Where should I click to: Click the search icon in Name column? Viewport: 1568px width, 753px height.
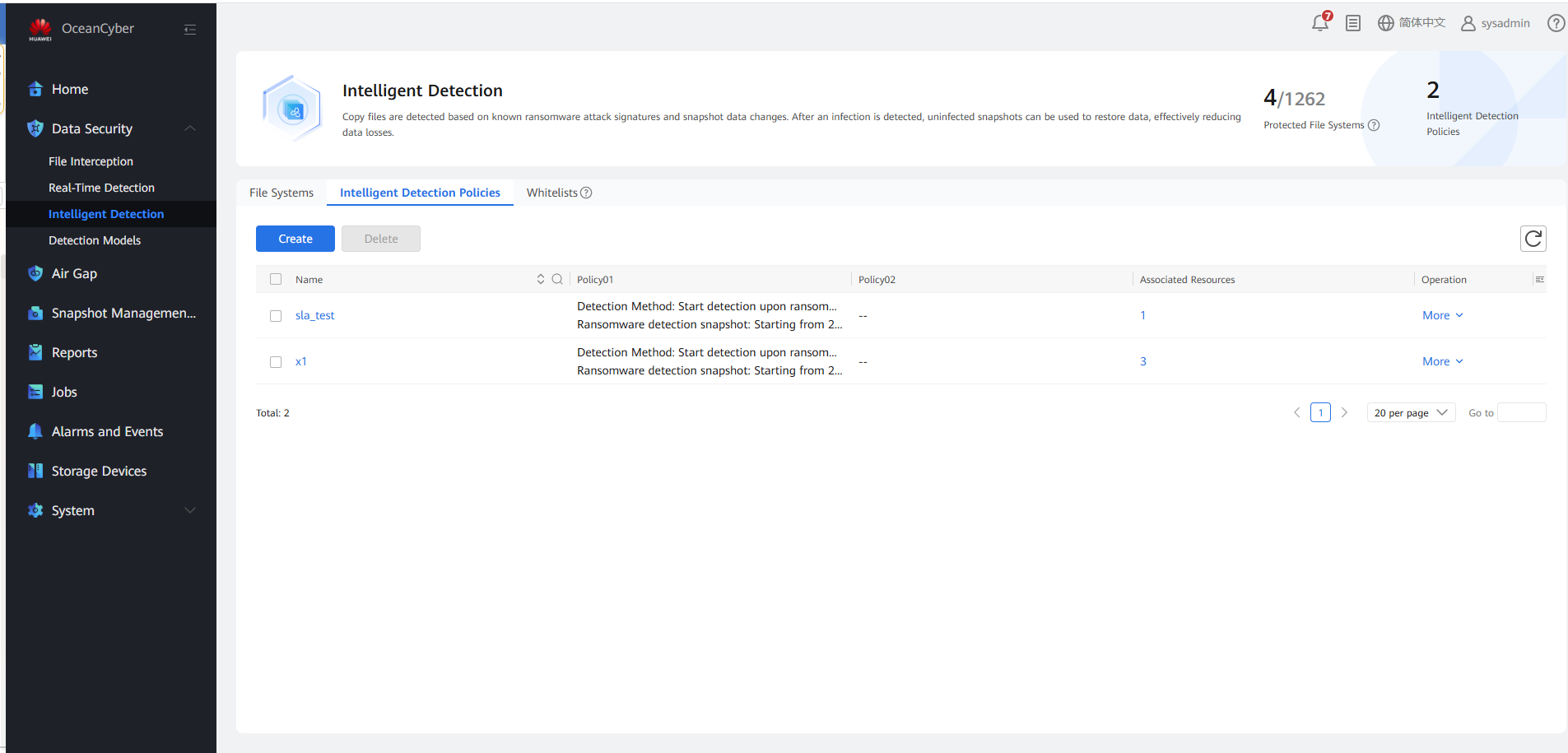pos(557,279)
